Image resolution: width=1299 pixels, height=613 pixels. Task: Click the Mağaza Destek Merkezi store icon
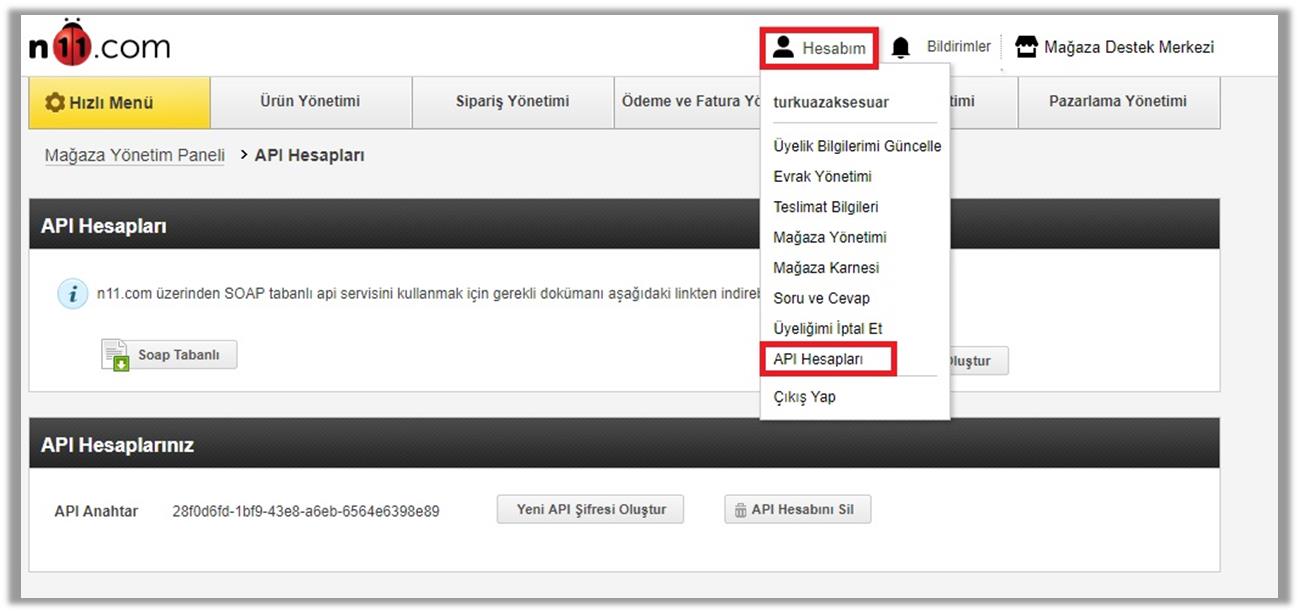(x=1026, y=47)
